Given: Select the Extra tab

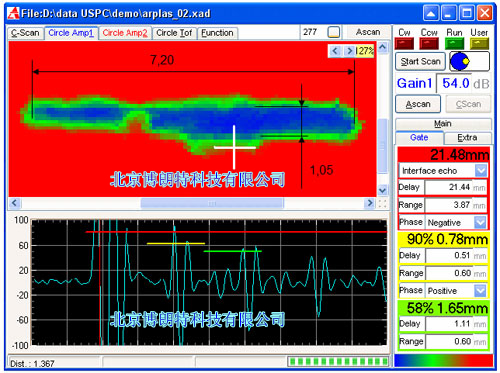Looking at the screenshot, I should 467,138.
